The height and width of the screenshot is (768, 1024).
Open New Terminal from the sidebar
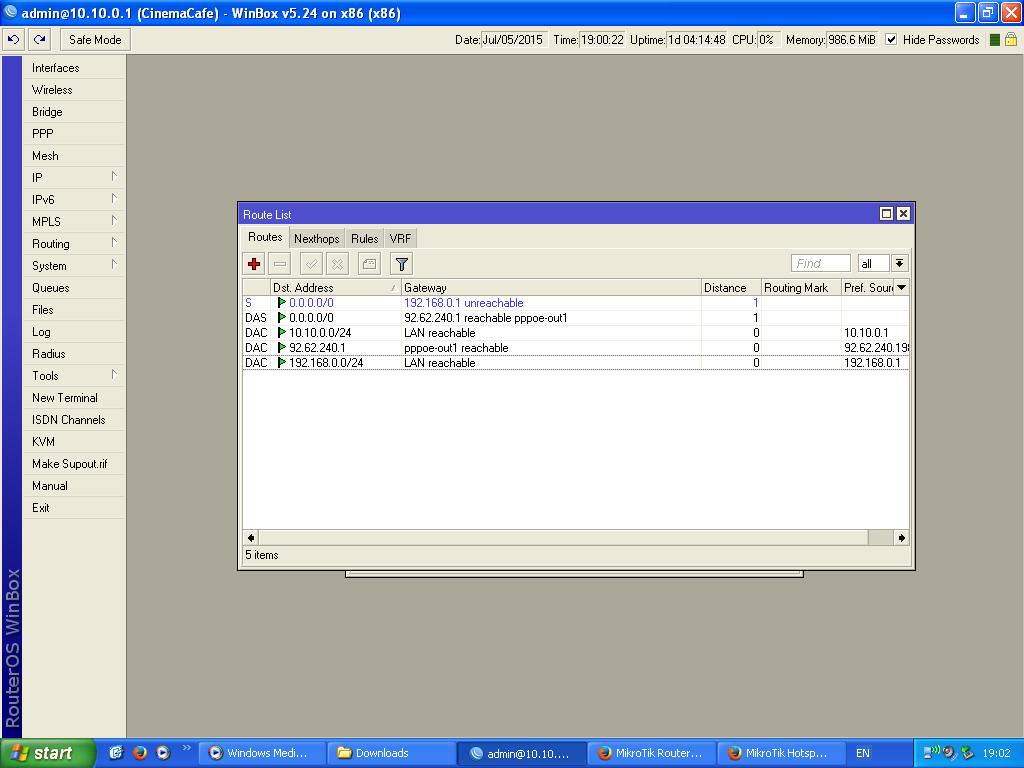[x=65, y=398]
